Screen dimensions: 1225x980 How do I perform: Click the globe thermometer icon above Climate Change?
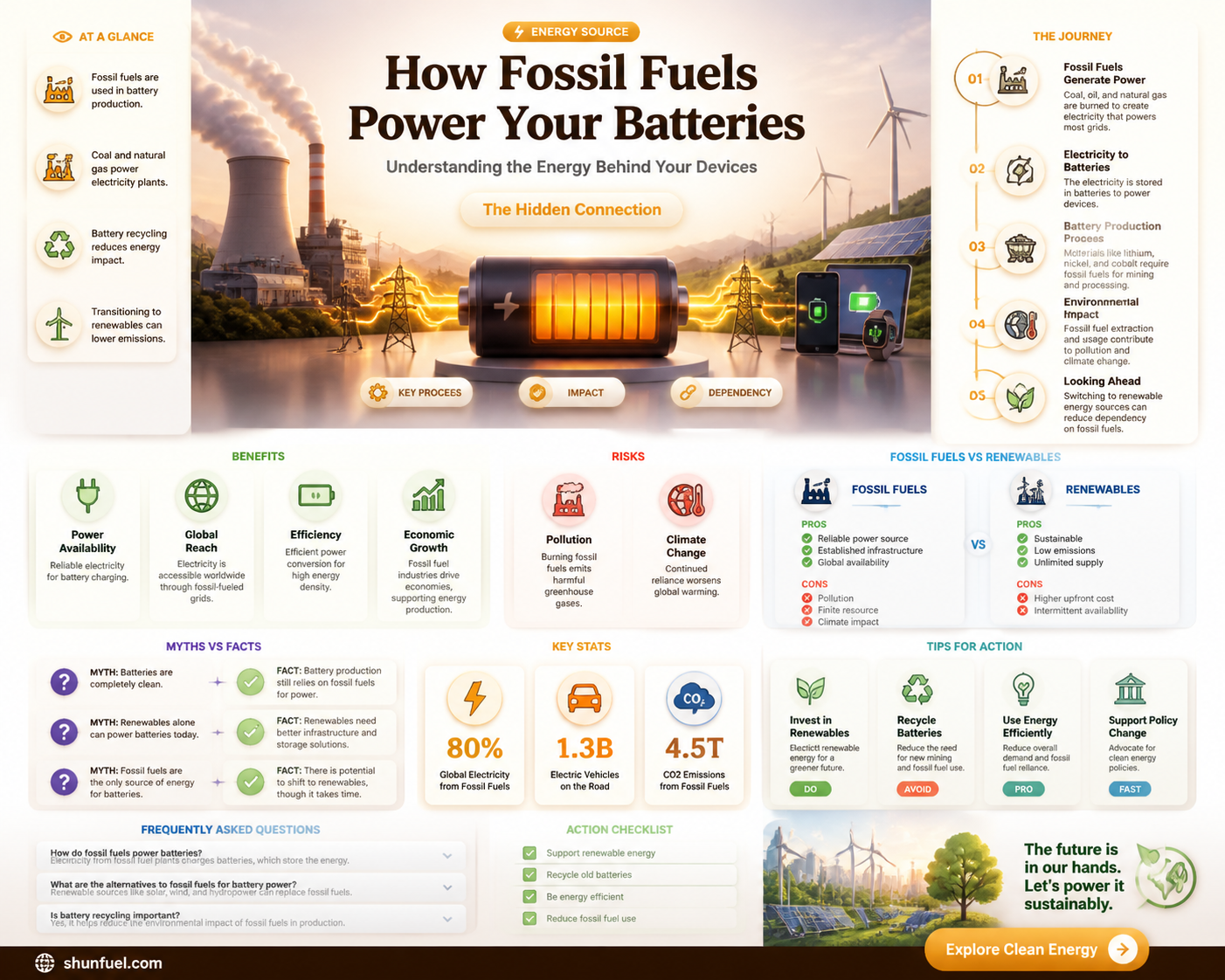pos(686,500)
